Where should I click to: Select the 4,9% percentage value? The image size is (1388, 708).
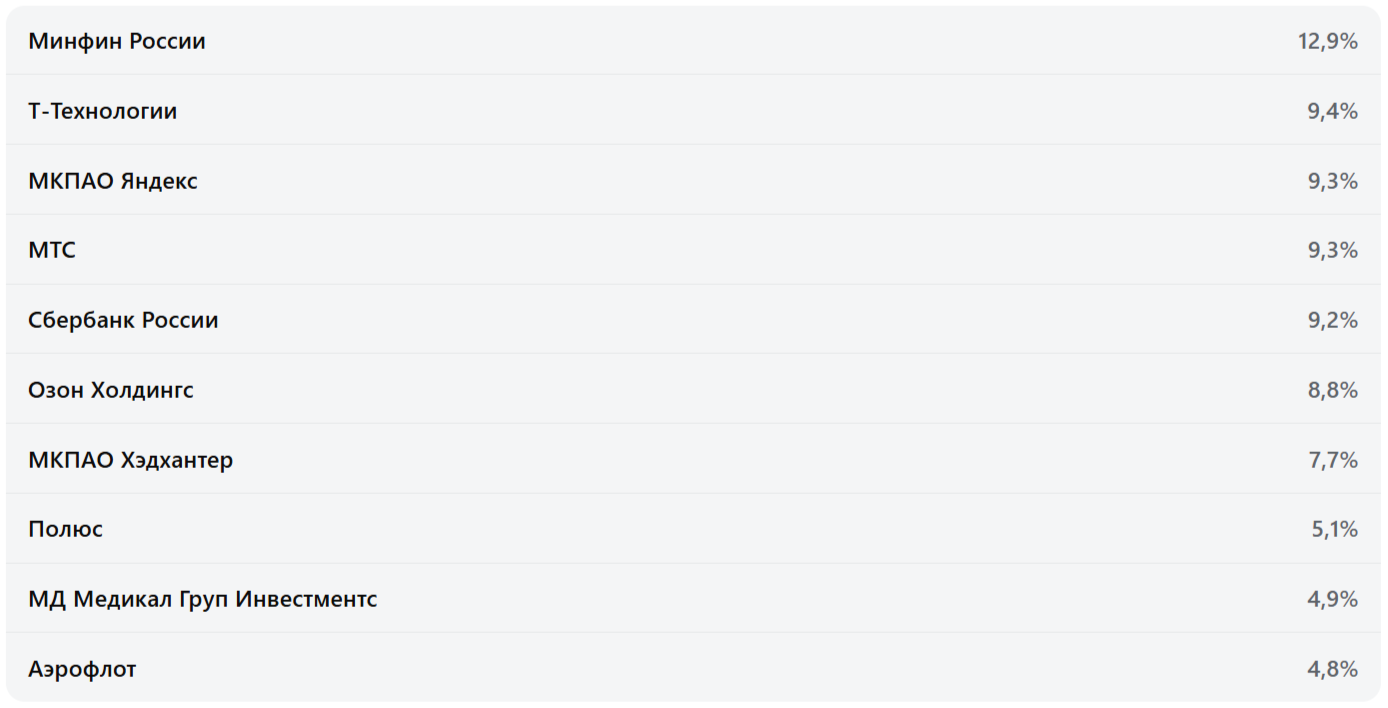pyautogui.click(x=1332, y=599)
